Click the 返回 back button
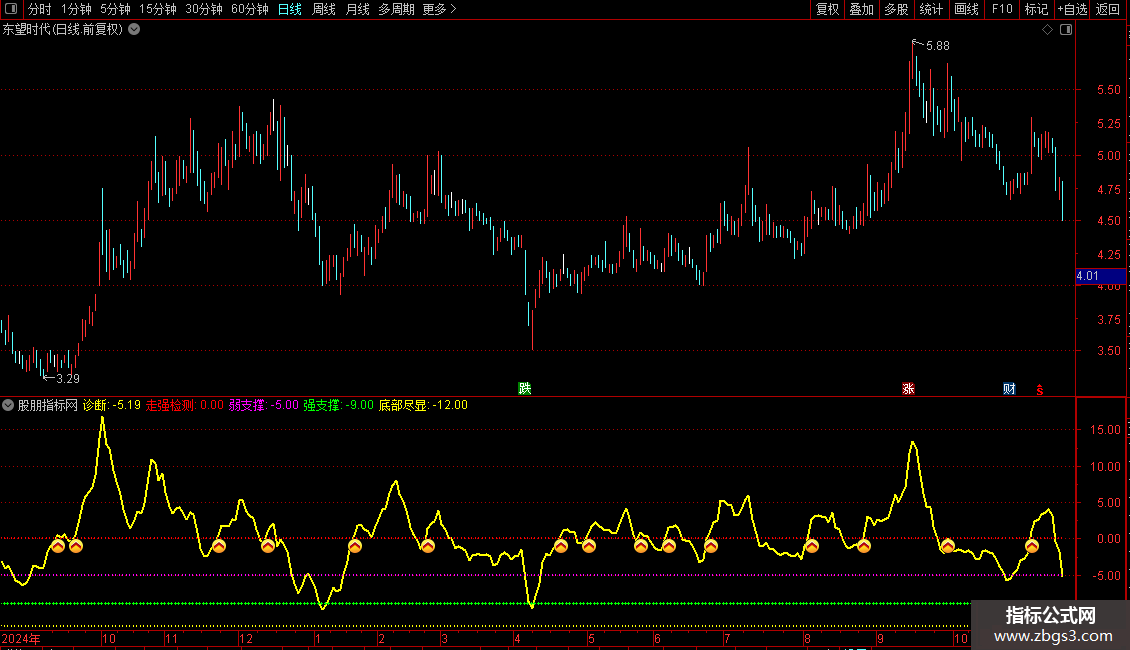This screenshot has width=1130, height=650. [x=1108, y=9]
